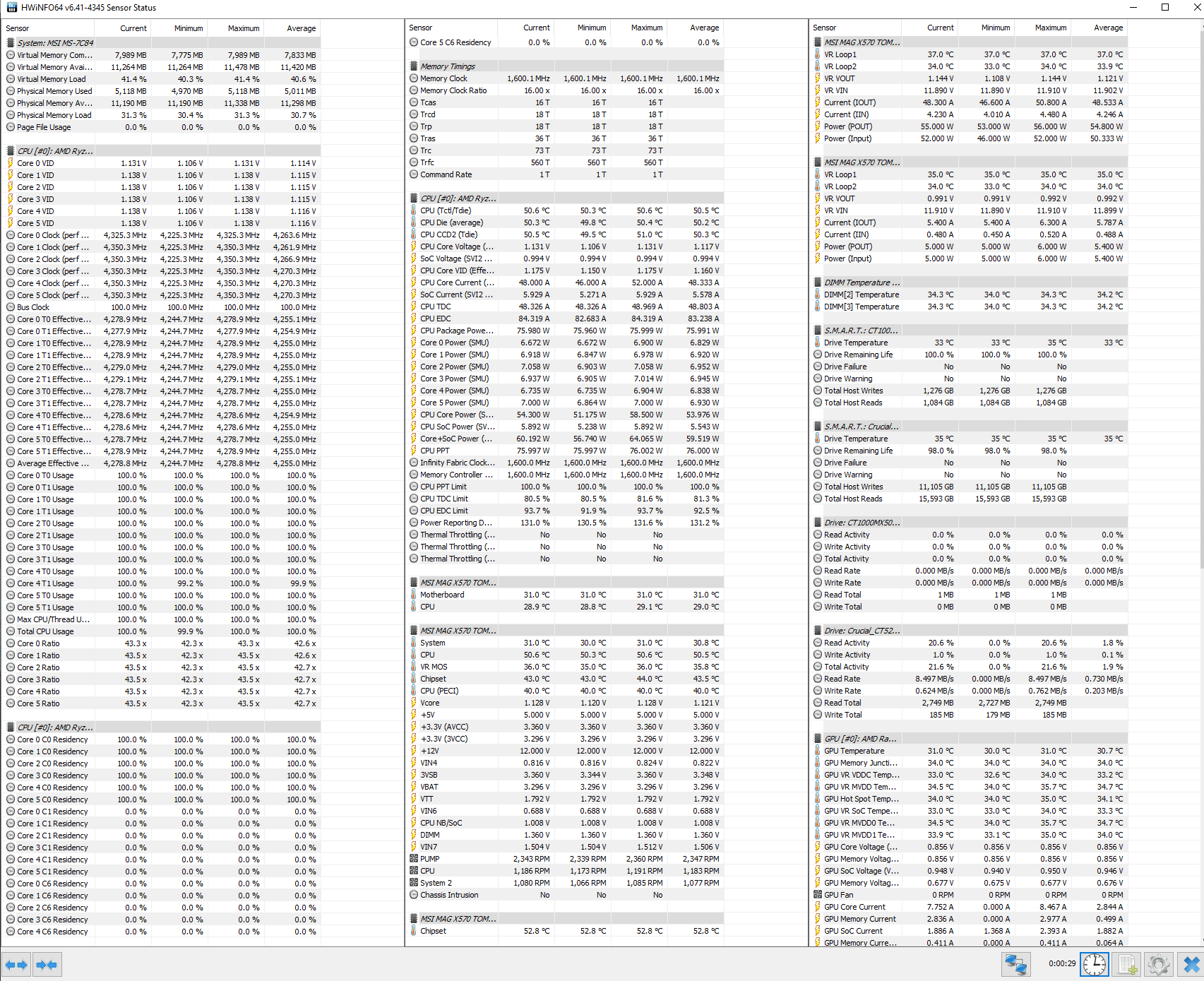The width and height of the screenshot is (1204, 981).
Task: Click the lightning icon beside Vcore
Action: [414, 703]
